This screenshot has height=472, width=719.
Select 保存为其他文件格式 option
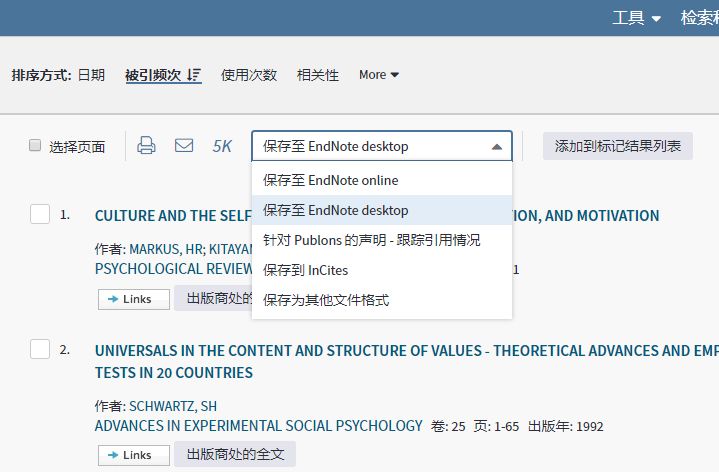pyautogui.click(x=382, y=300)
